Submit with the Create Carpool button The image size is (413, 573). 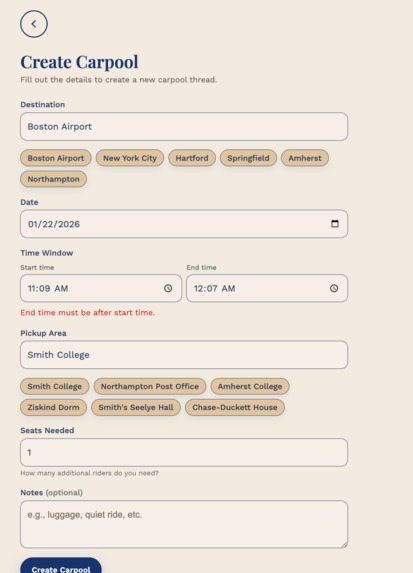[x=61, y=566]
